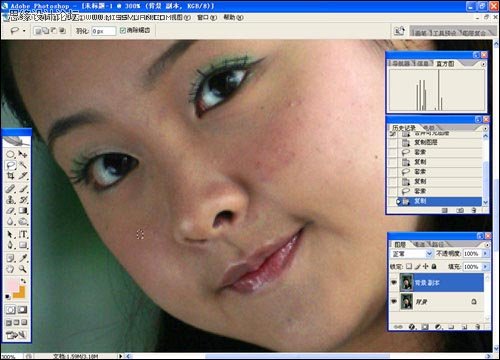500x360 pixels.
Task: Hide the 背景 layer via eye icon
Action: [x=394, y=301]
